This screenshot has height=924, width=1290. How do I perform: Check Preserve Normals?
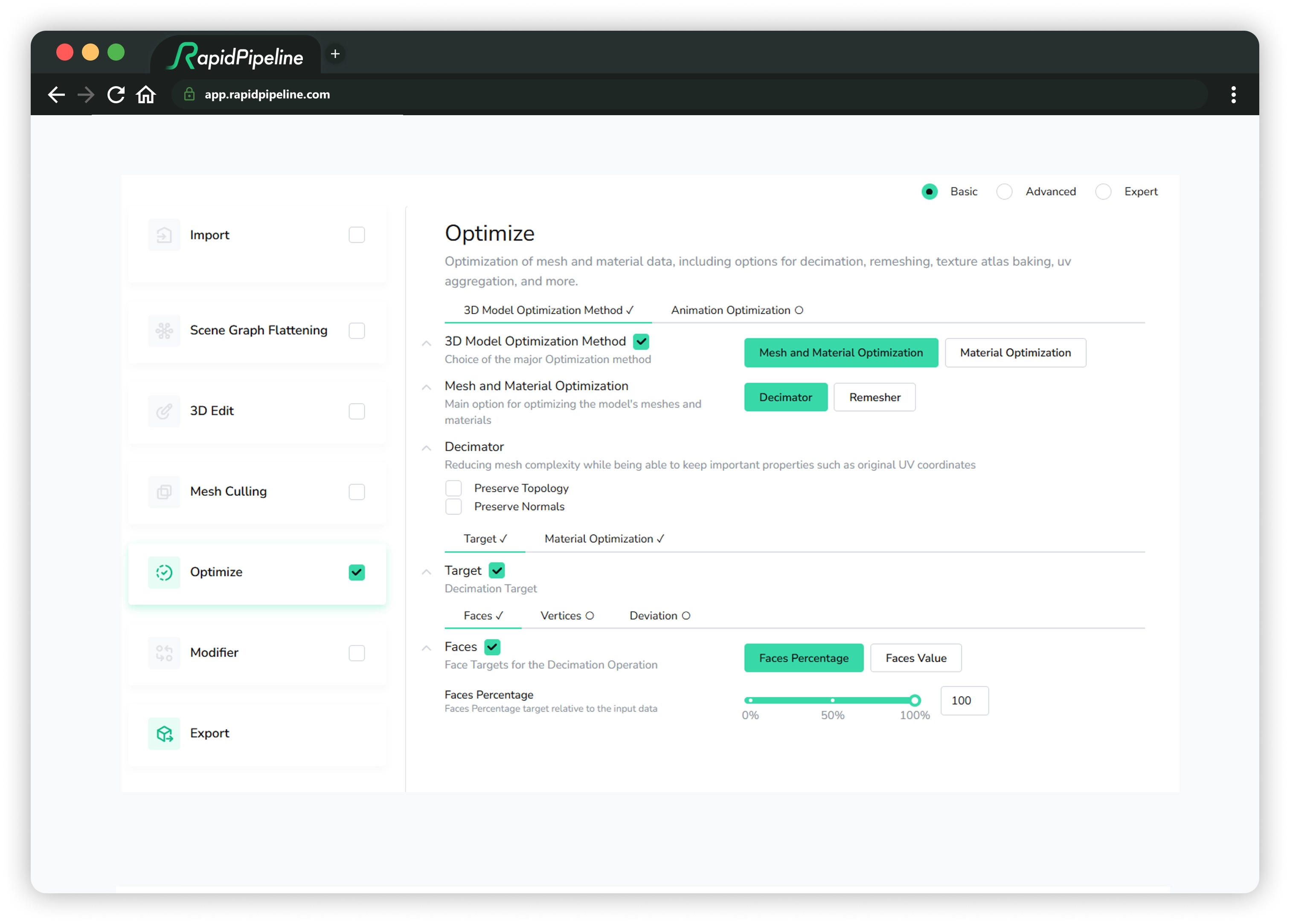453,506
